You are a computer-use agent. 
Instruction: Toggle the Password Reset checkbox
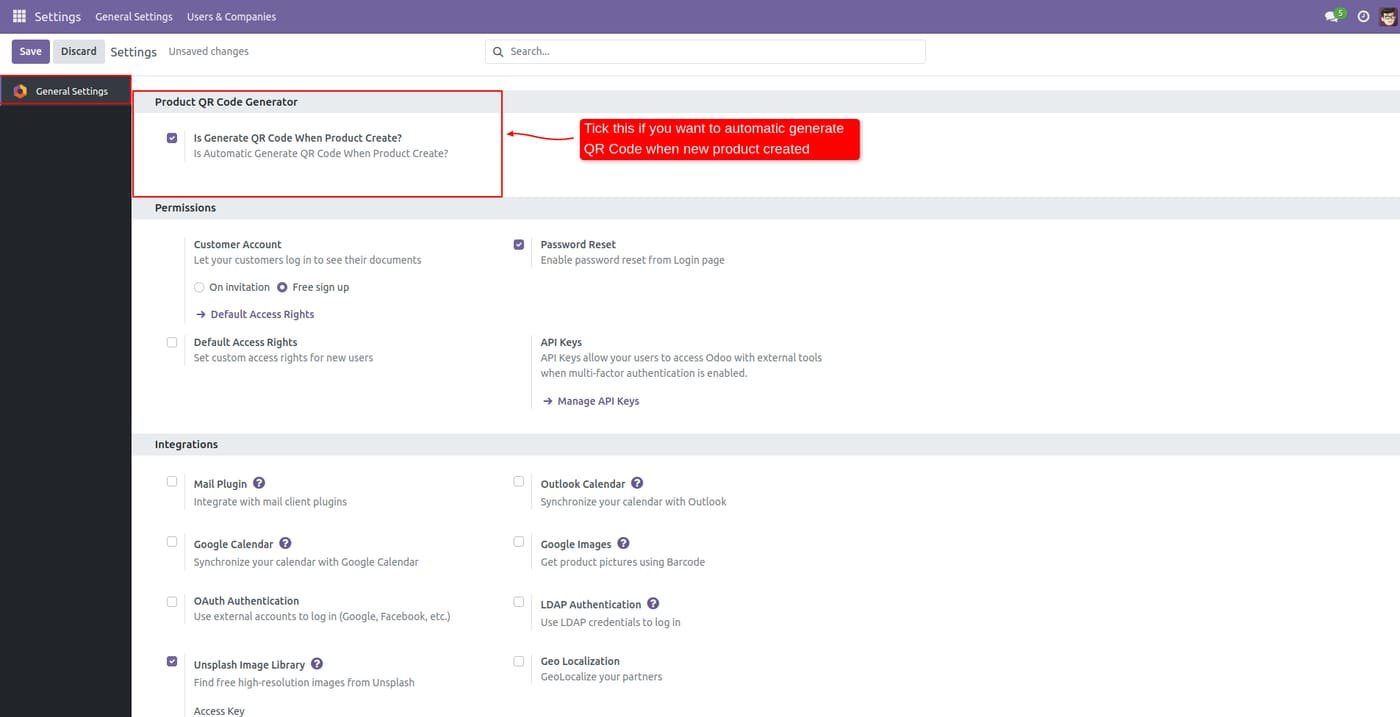(519, 244)
